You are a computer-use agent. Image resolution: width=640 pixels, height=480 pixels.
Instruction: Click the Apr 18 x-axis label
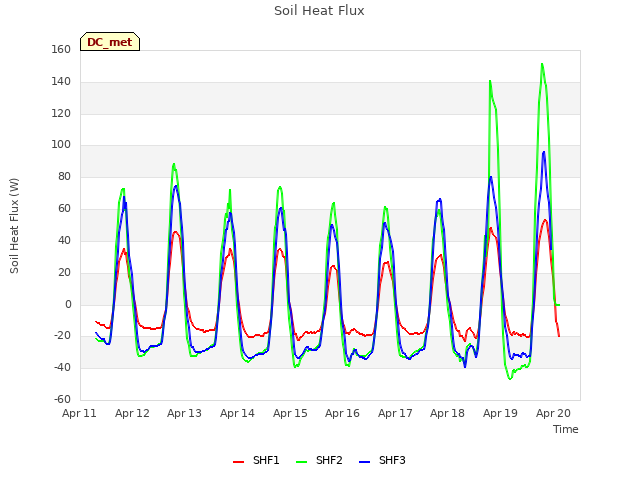click(x=447, y=413)
